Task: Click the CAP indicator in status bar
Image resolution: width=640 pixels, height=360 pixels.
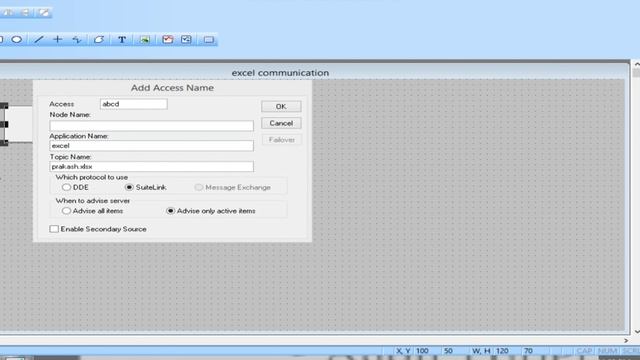Action: [x=584, y=351]
